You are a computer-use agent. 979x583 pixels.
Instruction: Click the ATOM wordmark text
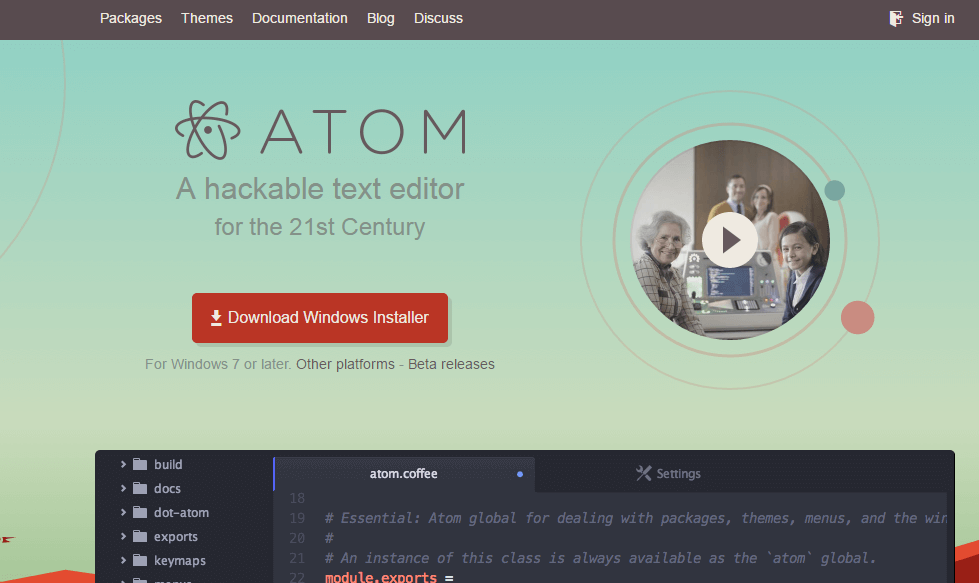tap(363, 131)
